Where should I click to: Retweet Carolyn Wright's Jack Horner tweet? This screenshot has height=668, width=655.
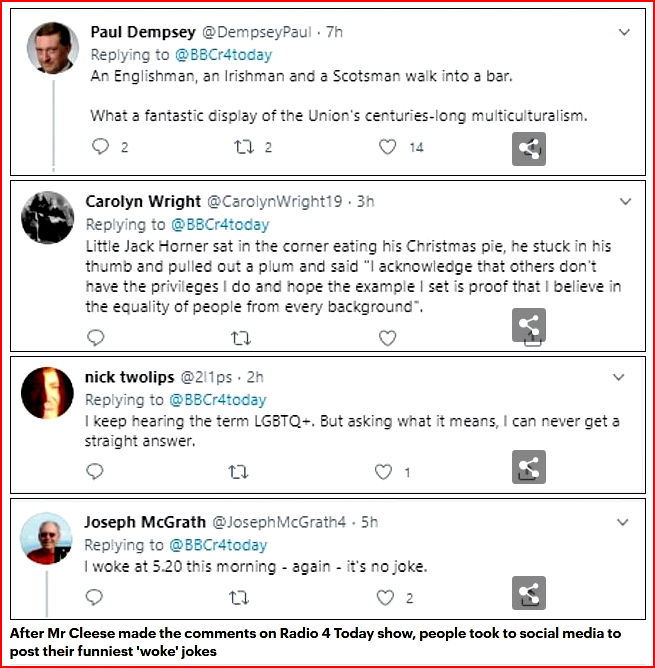pyautogui.click(x=241, y=338)
